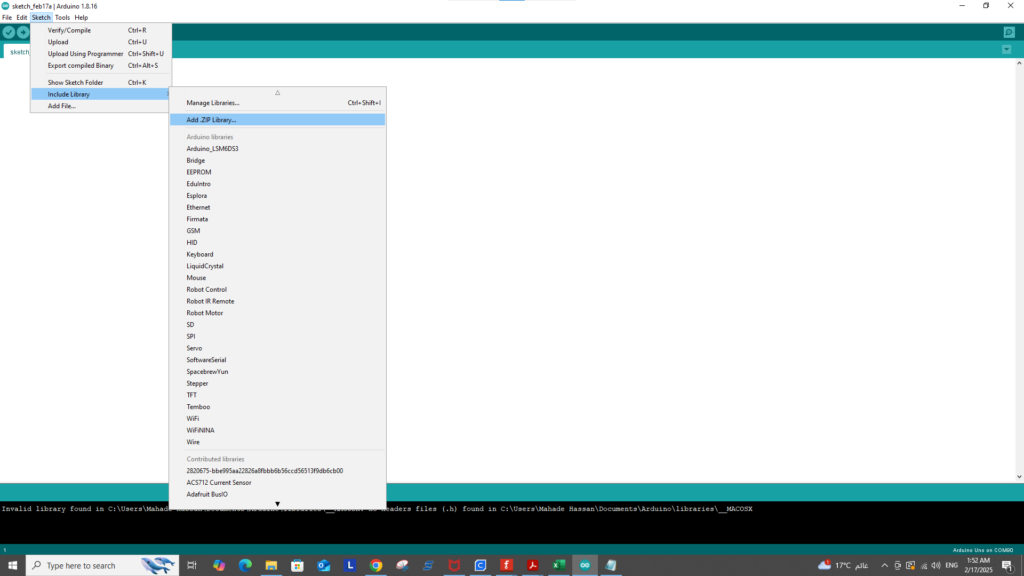The width and height of the screenshot is (1024, 576).
Task: Include the Stepper library
Action: [x=278, y=383]
